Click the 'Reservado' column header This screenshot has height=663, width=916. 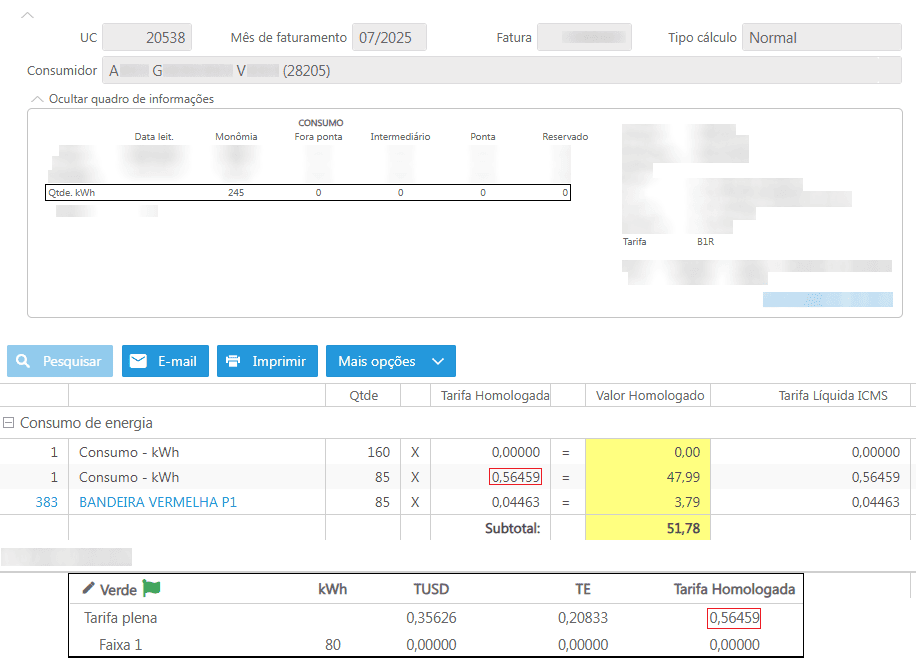coord(565,137)
